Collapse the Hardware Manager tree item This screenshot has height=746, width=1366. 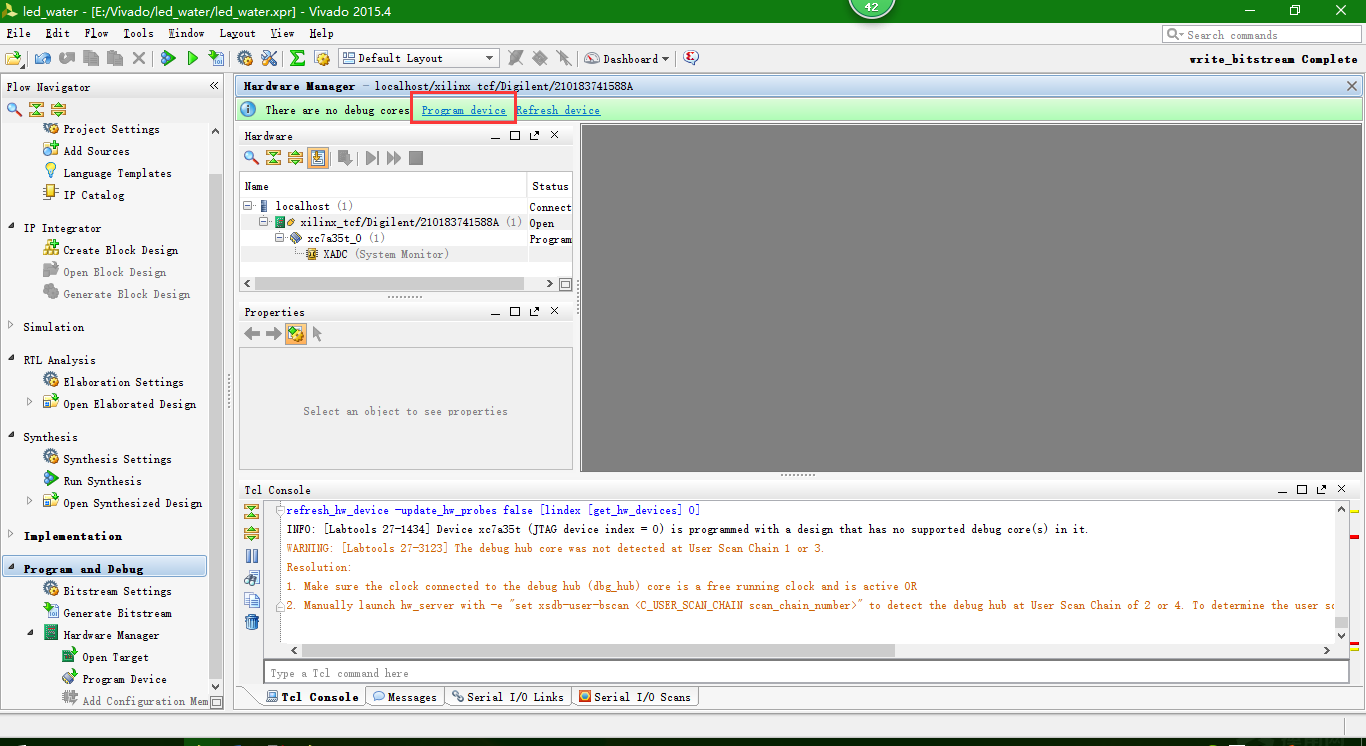point(30,634)
